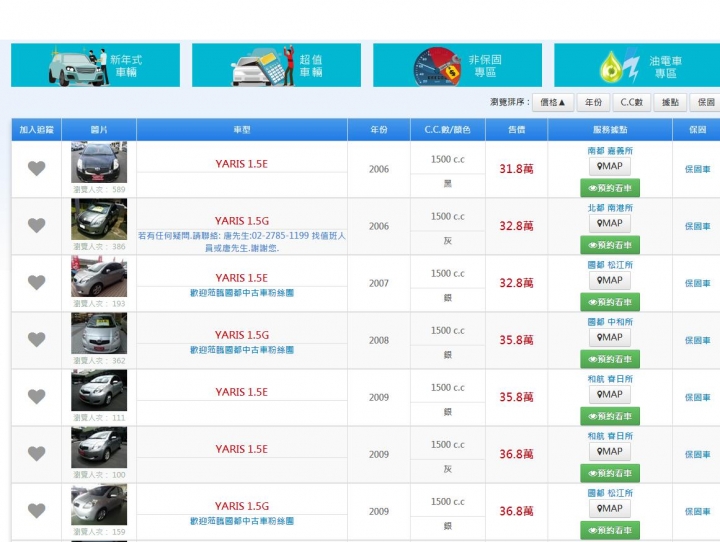Add 2007 YARIS 1.5E to tracking heart
The width and height of the screenshot is (720, 542).
point(36,282)
